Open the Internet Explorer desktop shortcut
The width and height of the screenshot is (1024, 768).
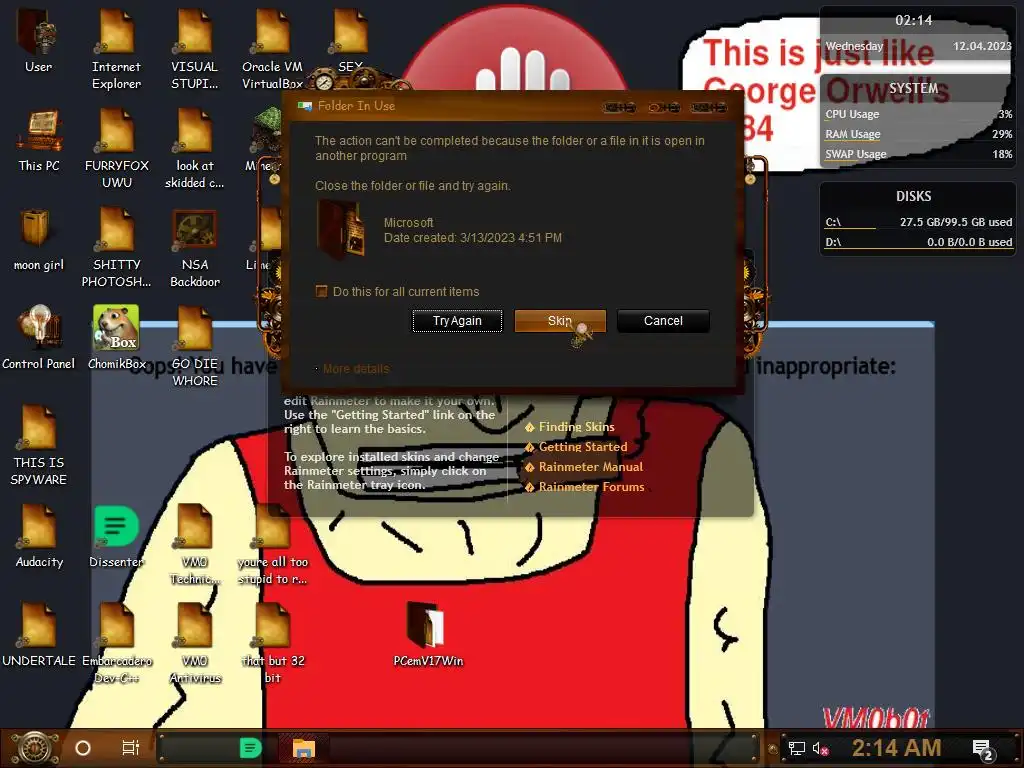click(116, 47)
